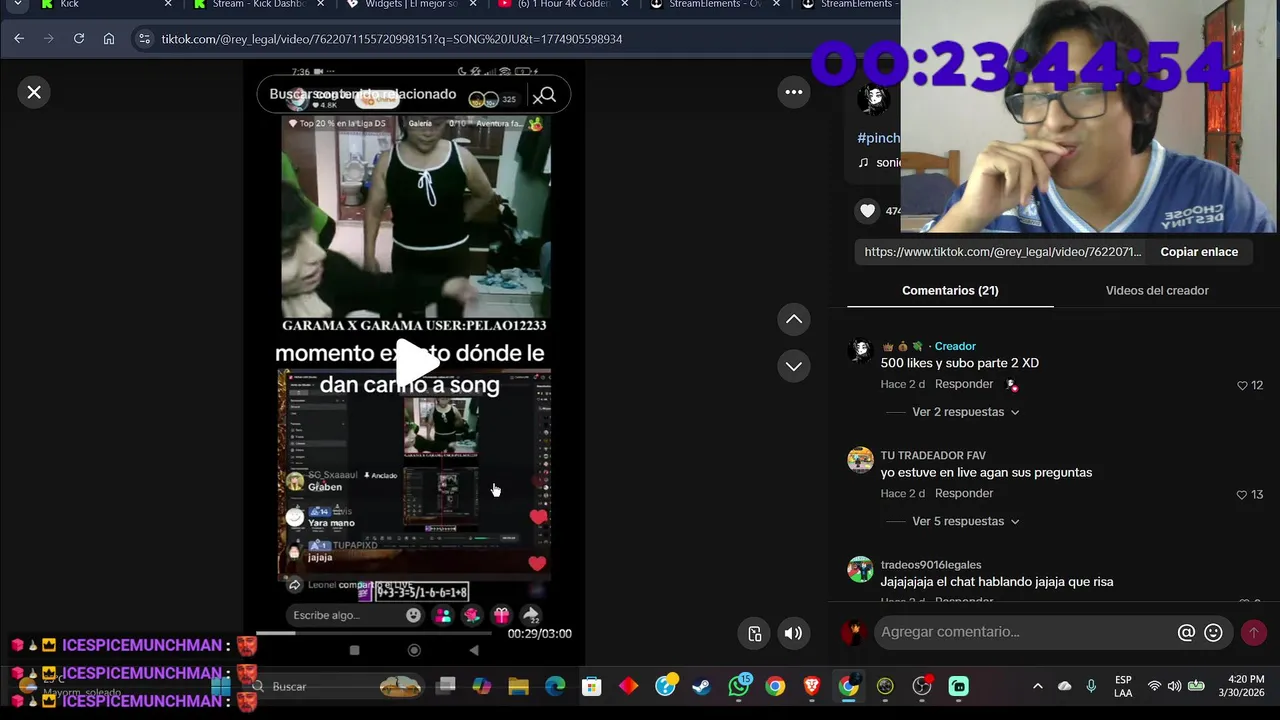Open Steam from the taskbar

tap(701, 686)
